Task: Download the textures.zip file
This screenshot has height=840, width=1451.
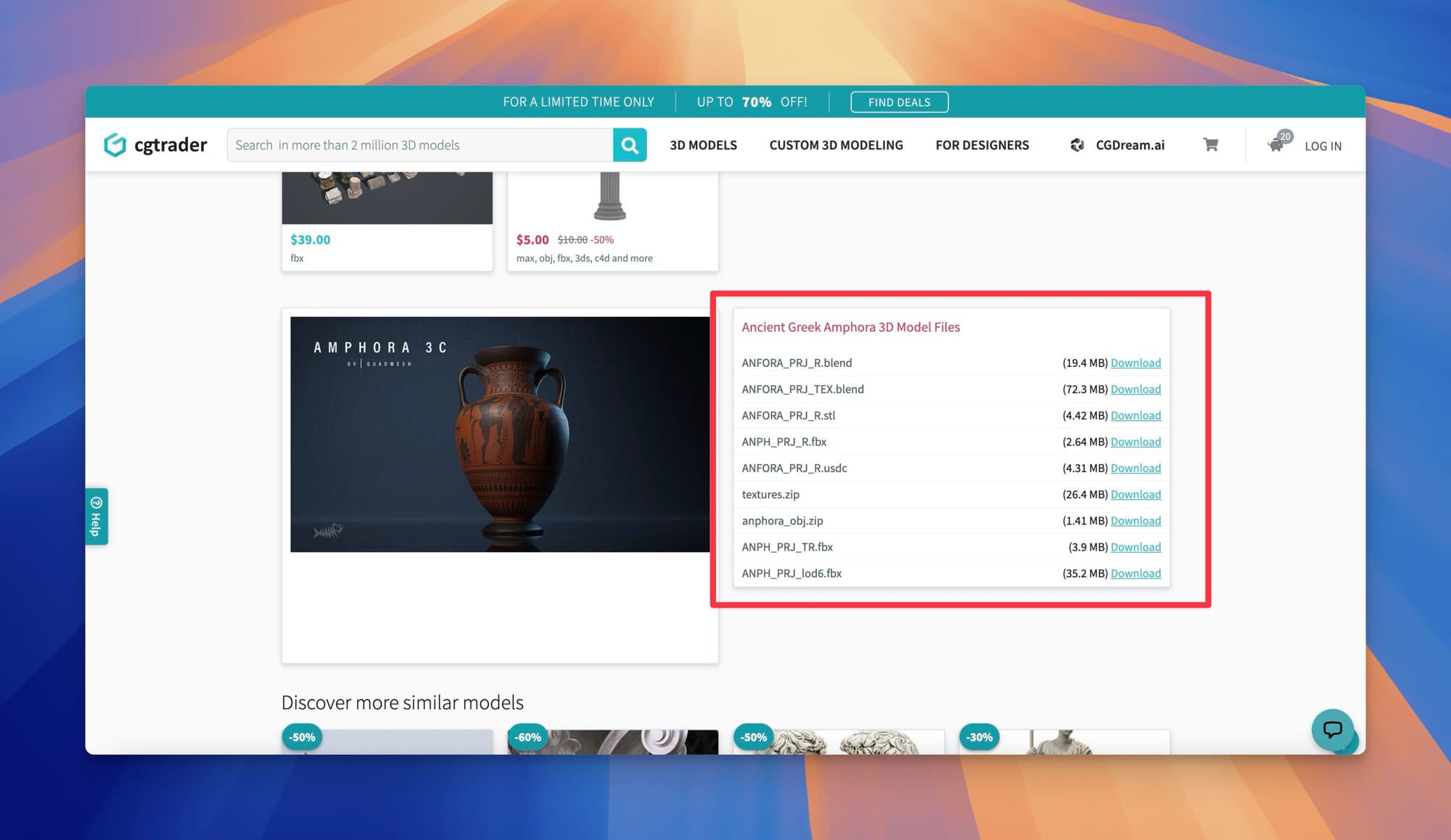Action: point(1135,495)
